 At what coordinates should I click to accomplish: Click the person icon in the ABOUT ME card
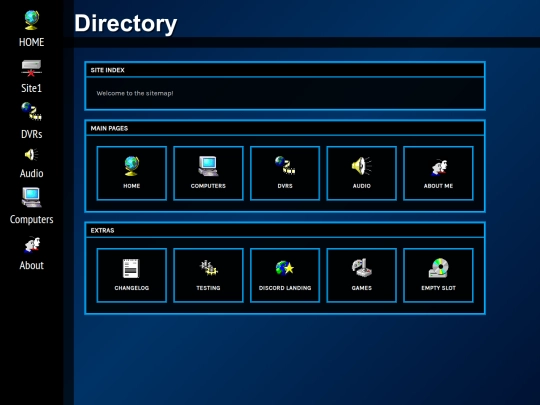[x=439, y=167]
